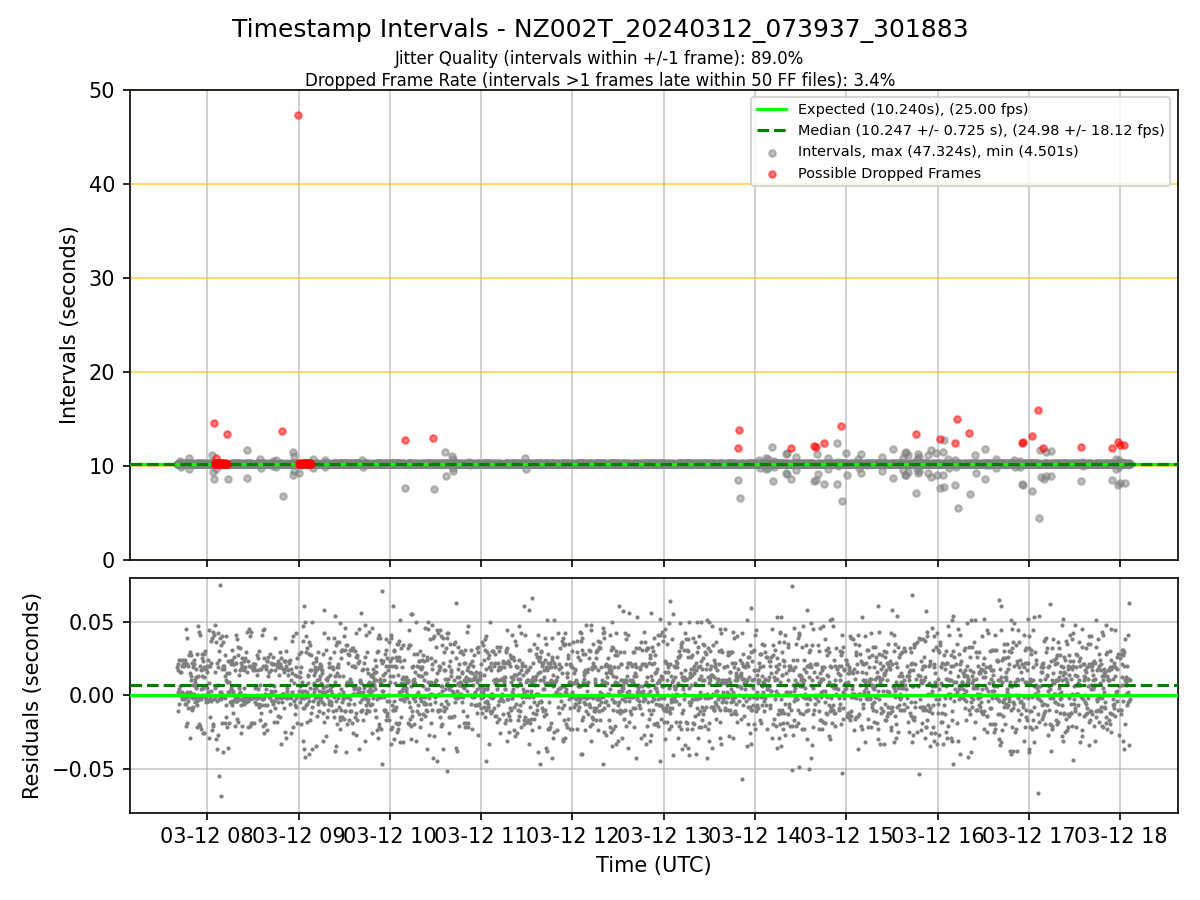Select the 'Dropped Frame Rate' 3.4% subtitle line
The image size is (1200, 900).
click(600, 79)
